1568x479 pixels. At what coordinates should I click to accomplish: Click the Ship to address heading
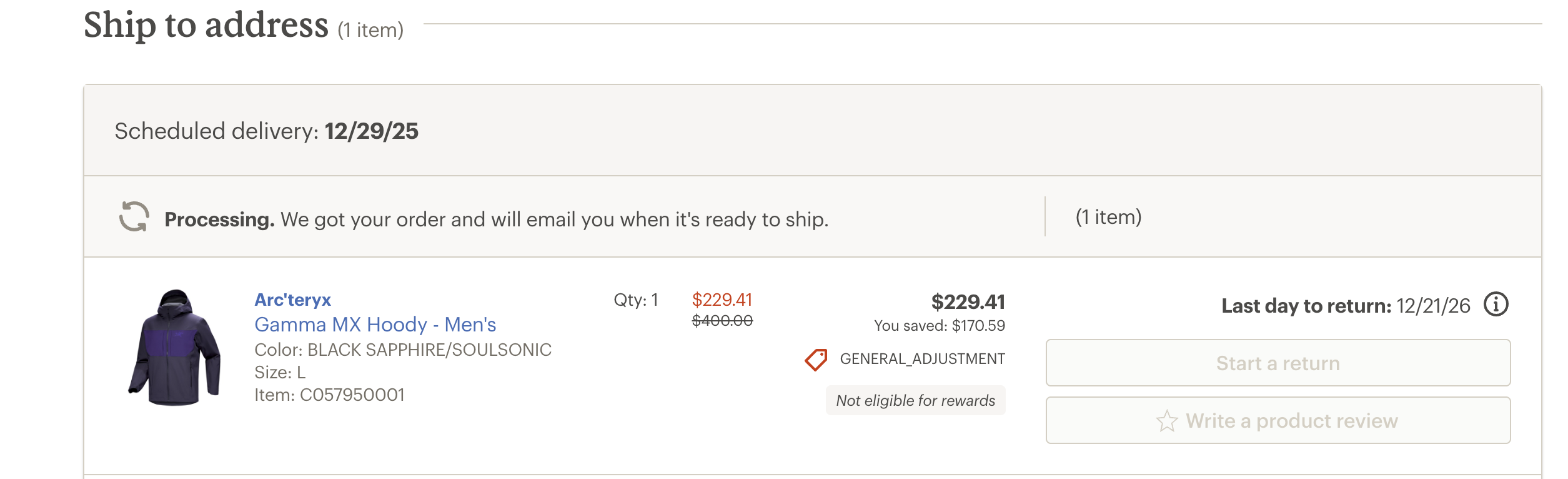[x=206, y=26]
